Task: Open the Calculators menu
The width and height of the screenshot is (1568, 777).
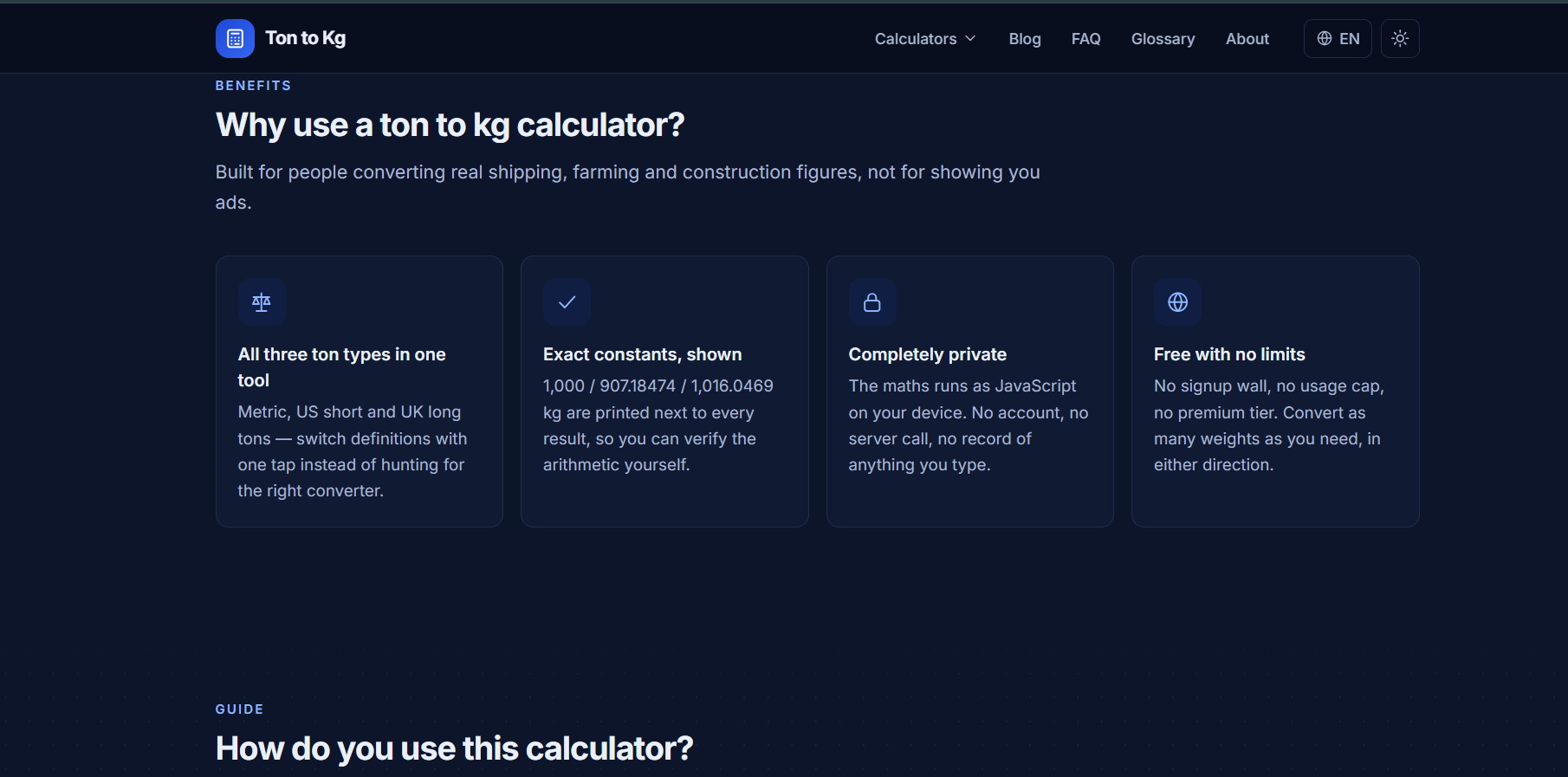Action: pyautogui.click(x=925, y=38)
